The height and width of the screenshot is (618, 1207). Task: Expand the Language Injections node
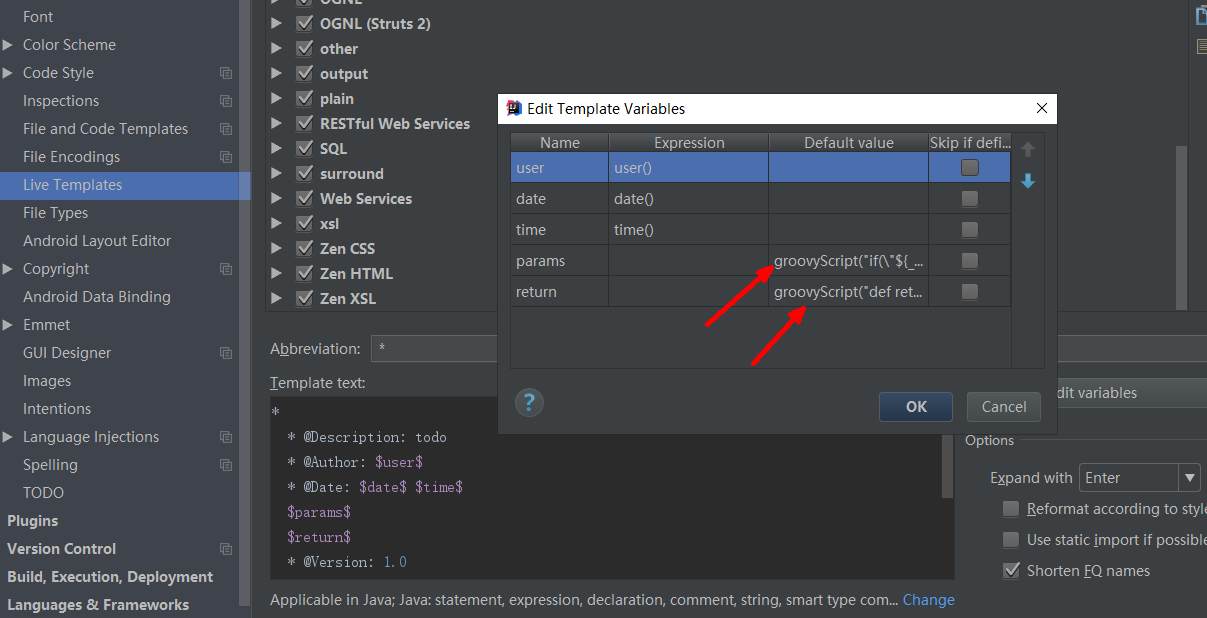pos(8,437)
